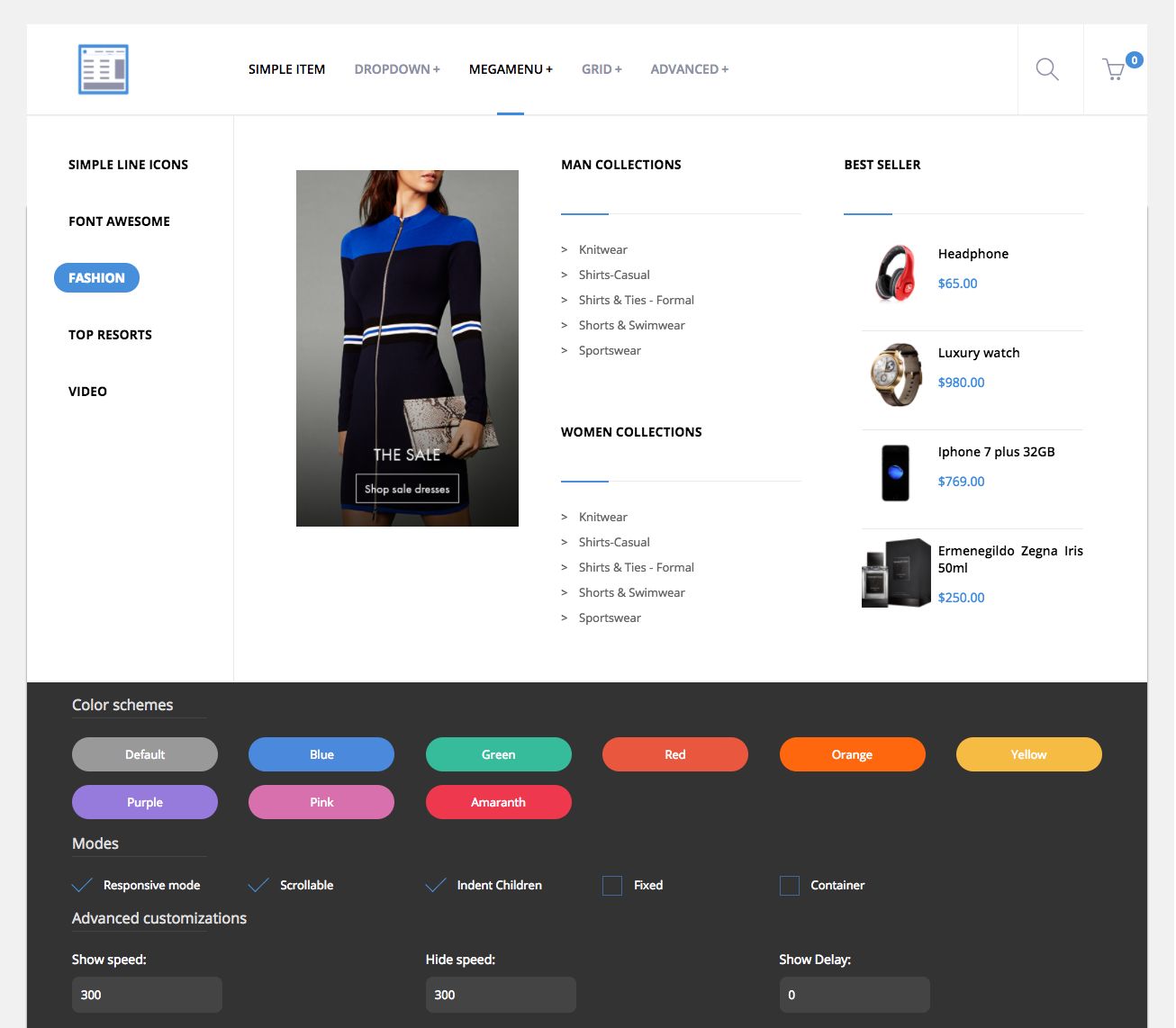Expand the GRID + menu

click(602, 69)
